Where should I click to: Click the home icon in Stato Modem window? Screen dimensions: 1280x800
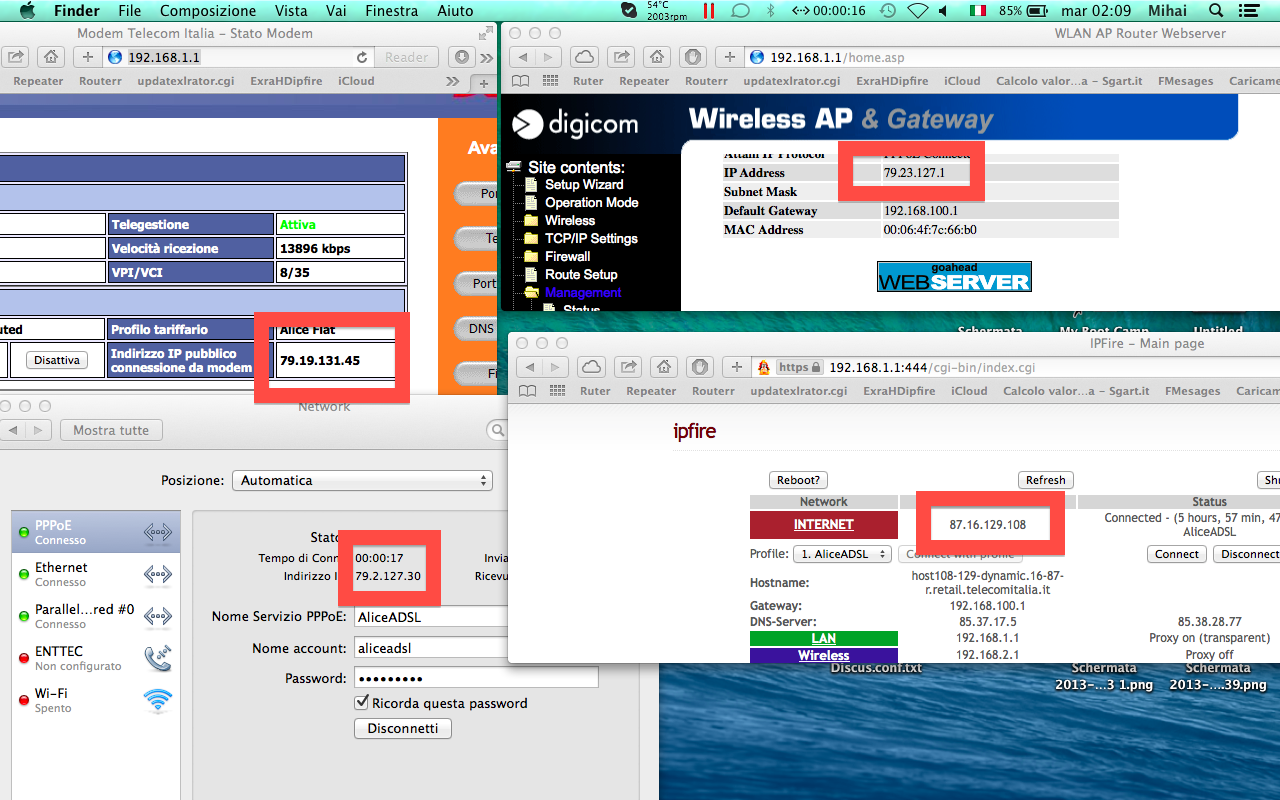(x=52, y=57)
